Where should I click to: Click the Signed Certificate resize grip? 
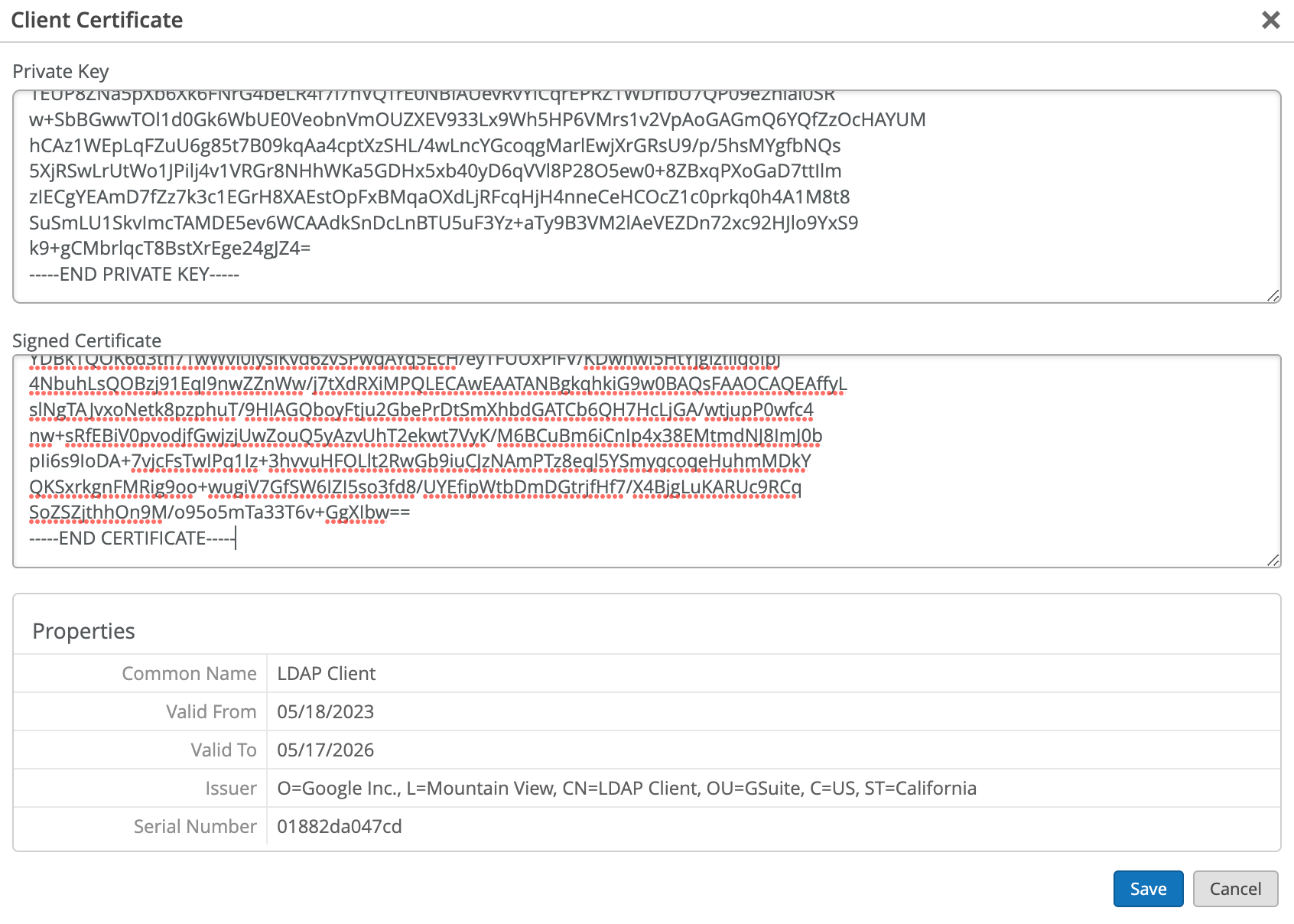click(x=1273, y=561)
